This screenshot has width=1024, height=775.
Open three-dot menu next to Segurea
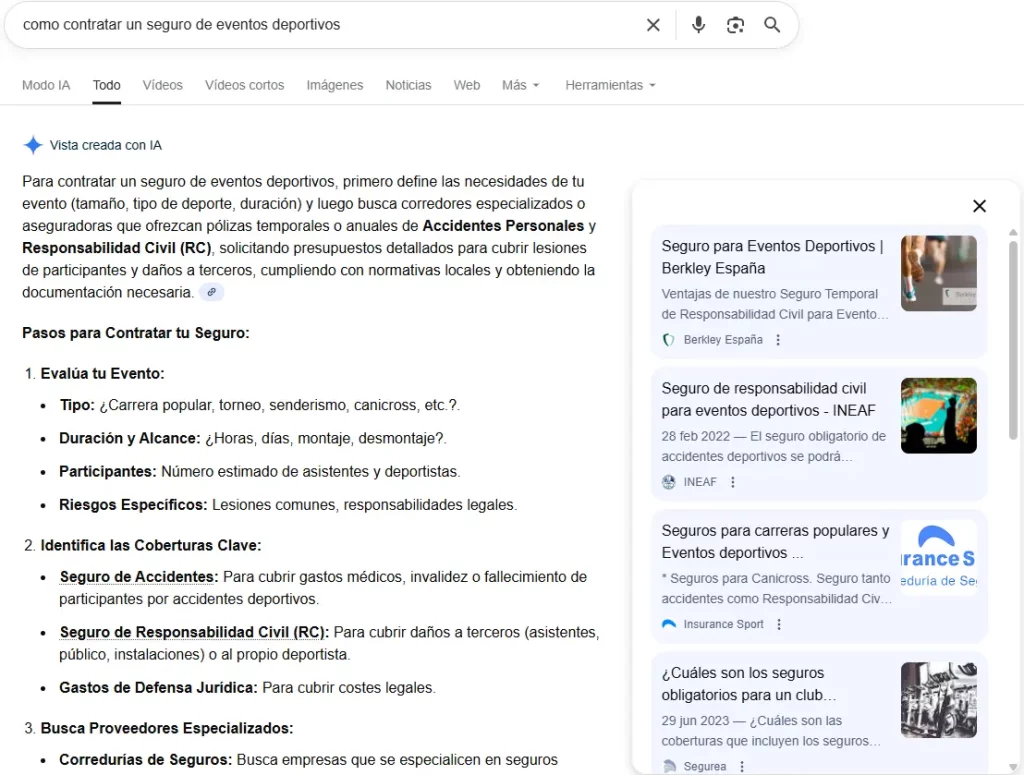[742, 767]
